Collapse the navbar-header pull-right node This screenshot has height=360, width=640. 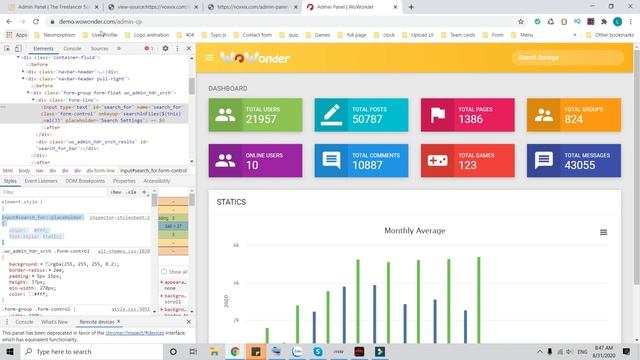[x=23, y=78]
